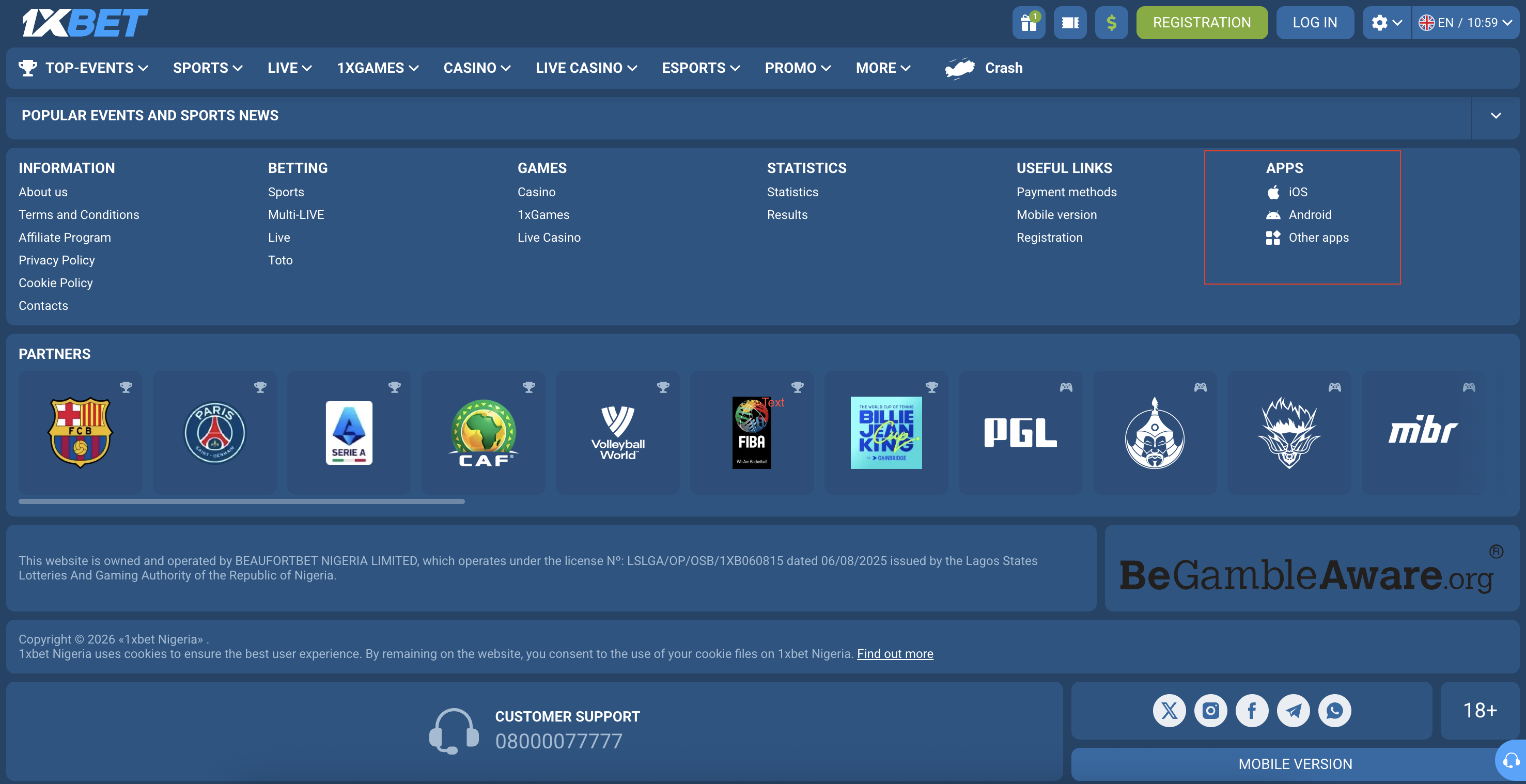Click the dollar deposit icon
This screenshot has width=1526, height=784.
coord(1111,23)
